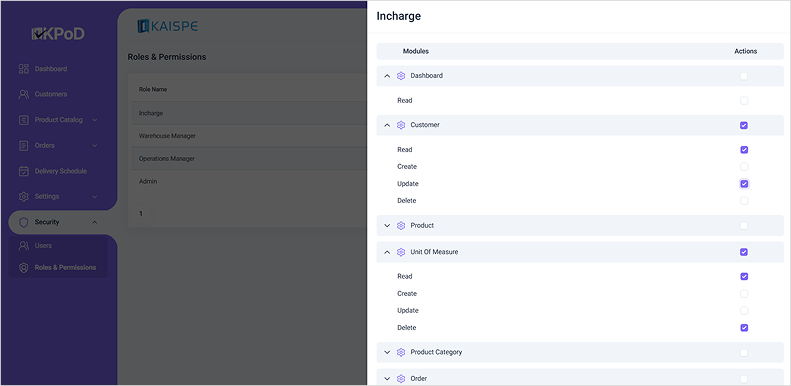The image size is (791, 386).
Task: Check the Product module checkbox
Action: [x=744, y=226]
